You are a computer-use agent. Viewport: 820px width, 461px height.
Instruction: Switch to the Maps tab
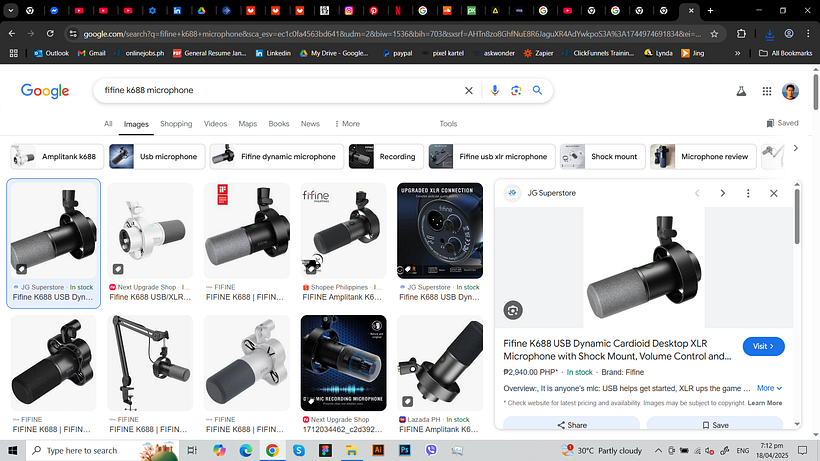247,124
